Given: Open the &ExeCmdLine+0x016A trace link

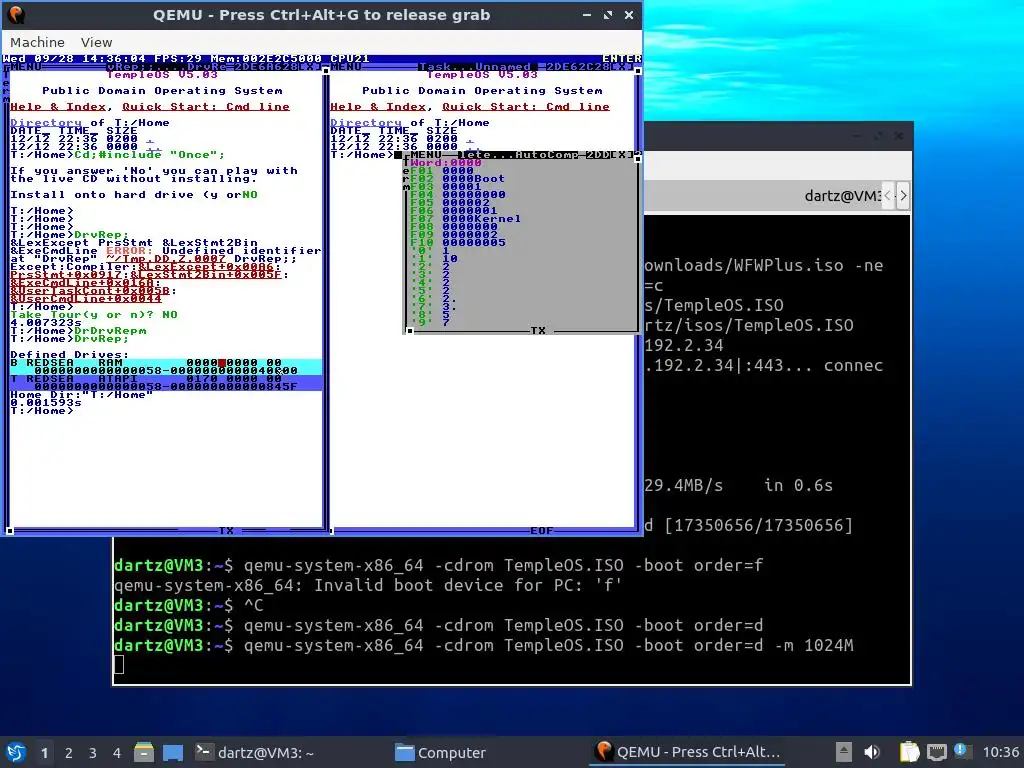Looking at the screenshot, I should 82,283.
